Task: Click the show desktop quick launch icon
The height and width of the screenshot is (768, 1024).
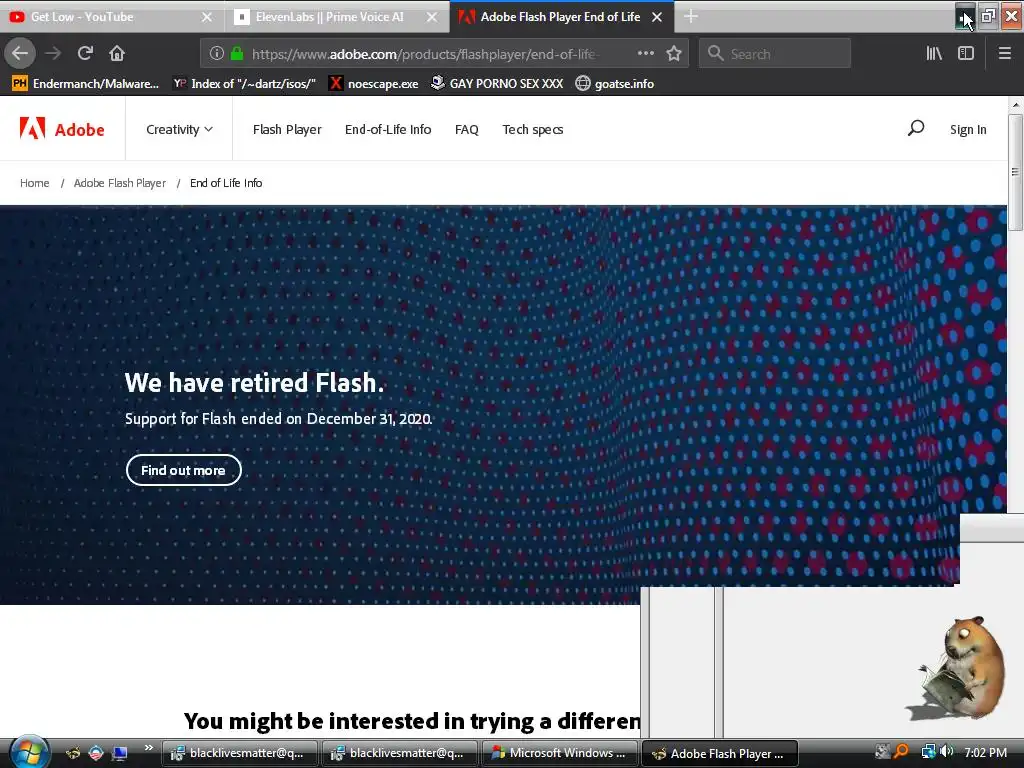Action: pos(120,753)
